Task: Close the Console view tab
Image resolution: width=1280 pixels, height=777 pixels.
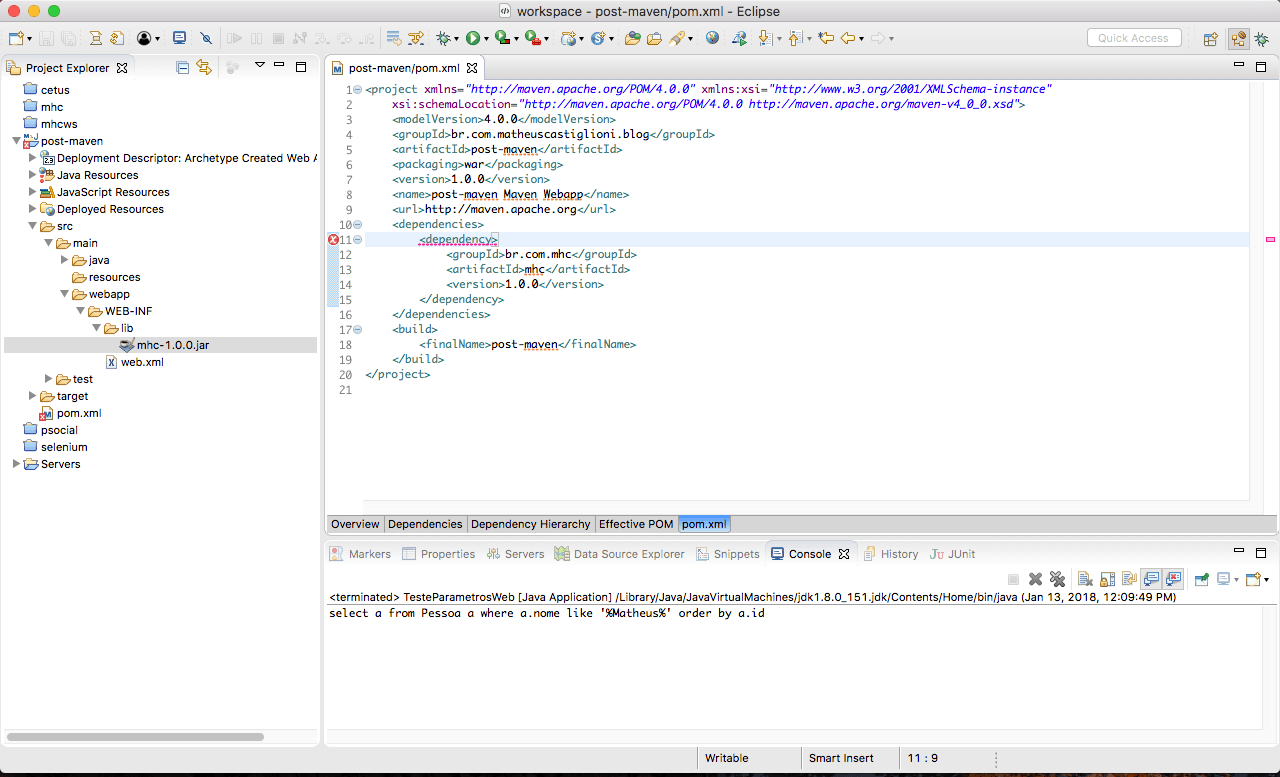Action: [843, 554]
